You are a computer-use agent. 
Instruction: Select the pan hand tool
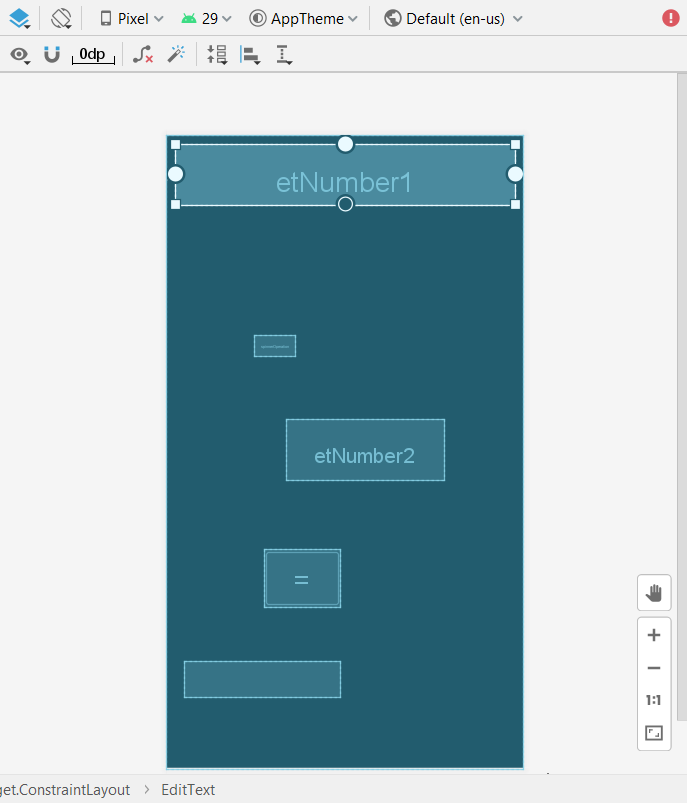click(x=654, y=593)
